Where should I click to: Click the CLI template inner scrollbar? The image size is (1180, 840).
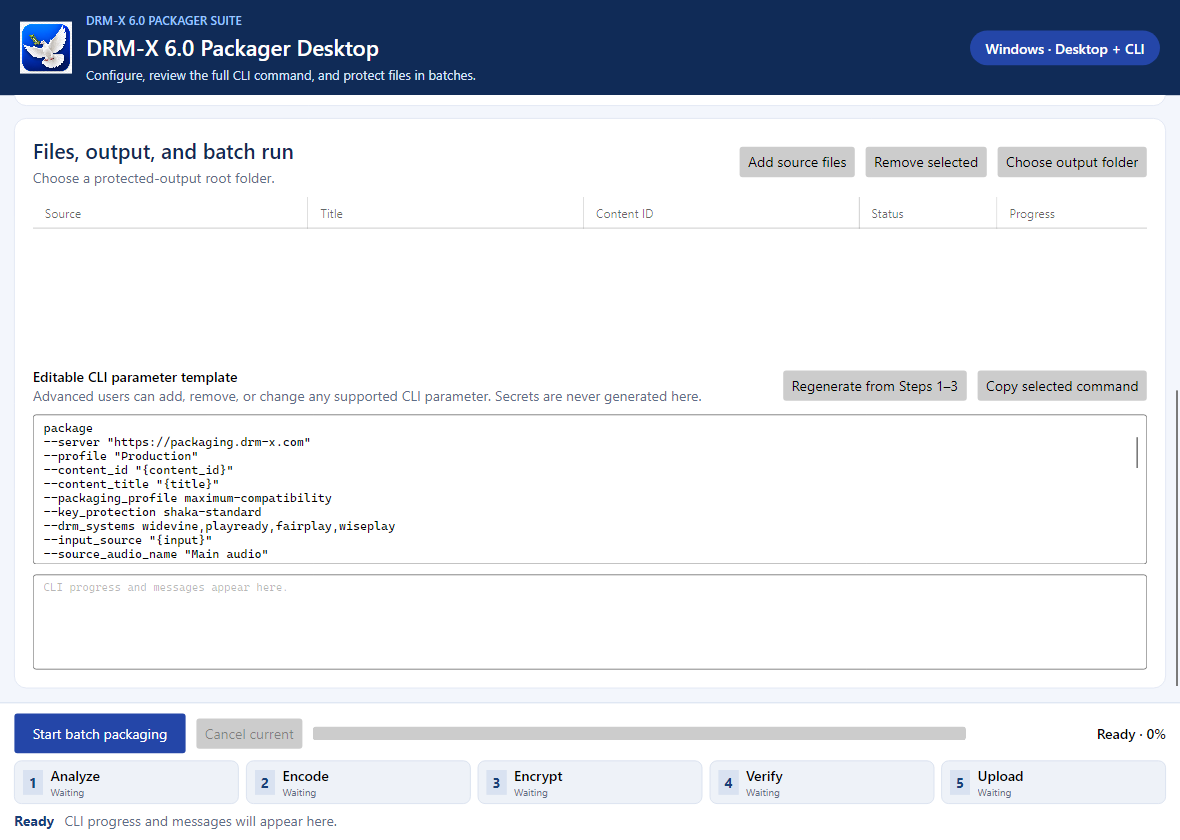[1136, 452]
